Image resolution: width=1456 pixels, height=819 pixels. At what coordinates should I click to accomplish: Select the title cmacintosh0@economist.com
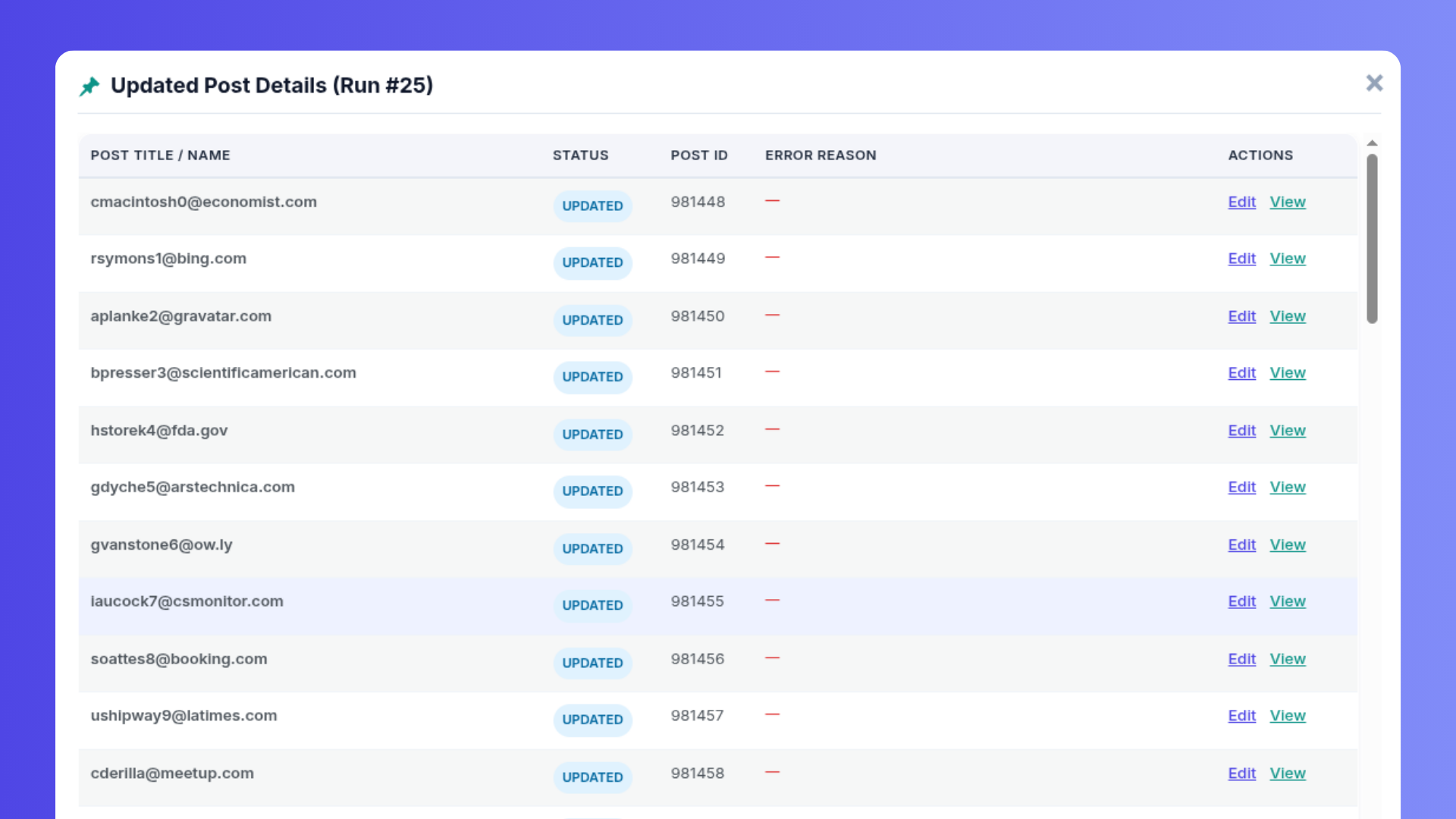click(x=203, y=202)
